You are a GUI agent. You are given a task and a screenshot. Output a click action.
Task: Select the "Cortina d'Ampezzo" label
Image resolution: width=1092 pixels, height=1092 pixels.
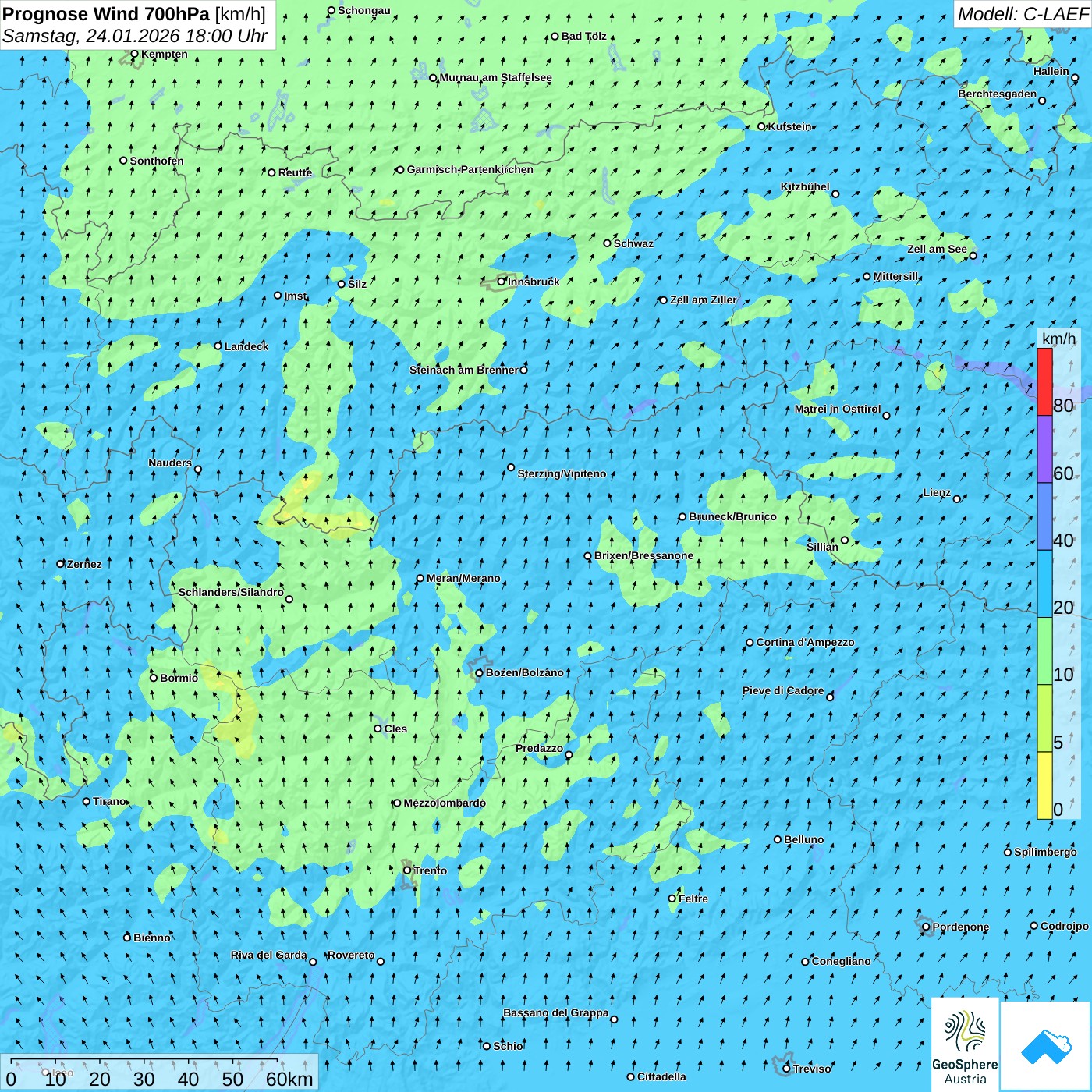click(806, 642)
